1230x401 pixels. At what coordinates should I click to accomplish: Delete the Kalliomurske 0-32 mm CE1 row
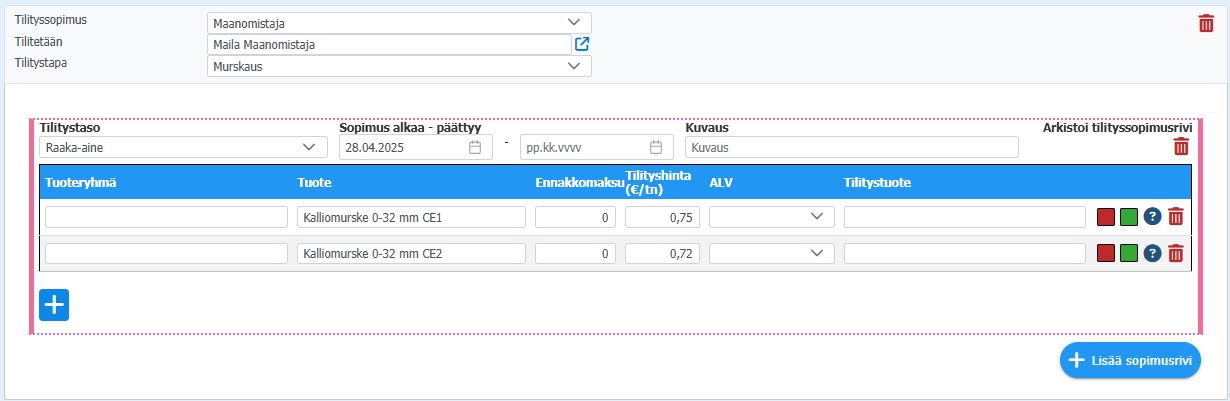click(1176, 217)
